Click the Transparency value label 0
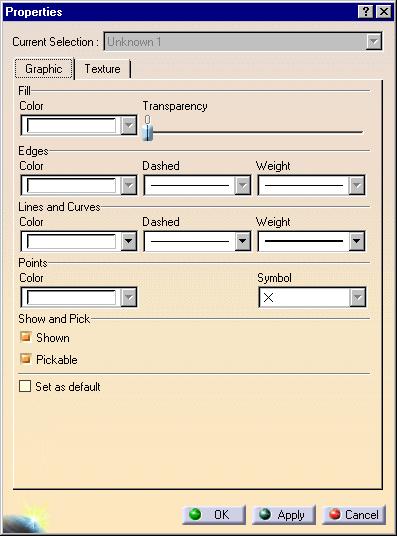The height and width of the screenshot is (536, 397). pyautogui.click(x=147, y=119)
